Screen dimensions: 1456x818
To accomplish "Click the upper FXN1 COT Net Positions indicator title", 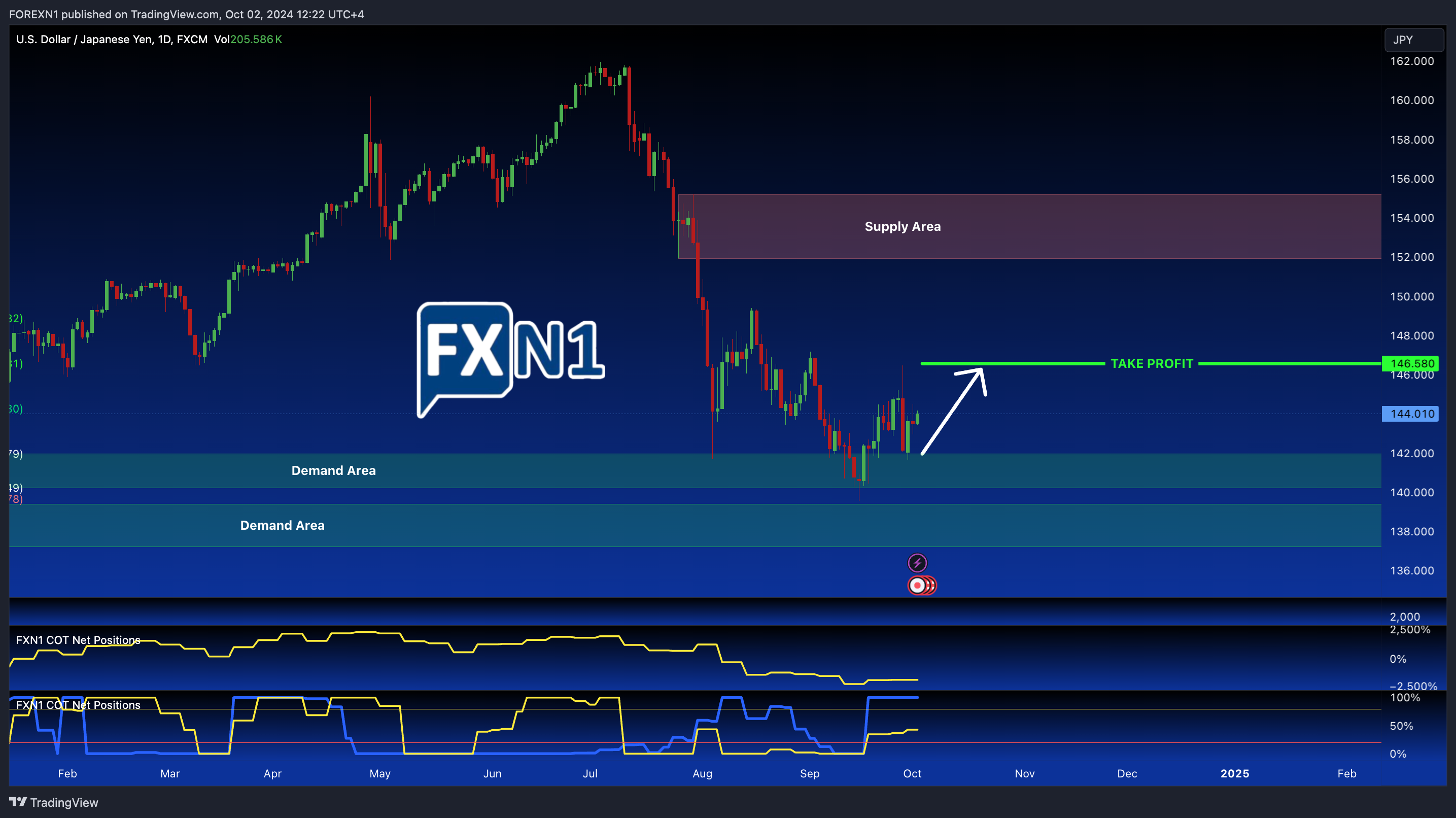I will 78,640.
